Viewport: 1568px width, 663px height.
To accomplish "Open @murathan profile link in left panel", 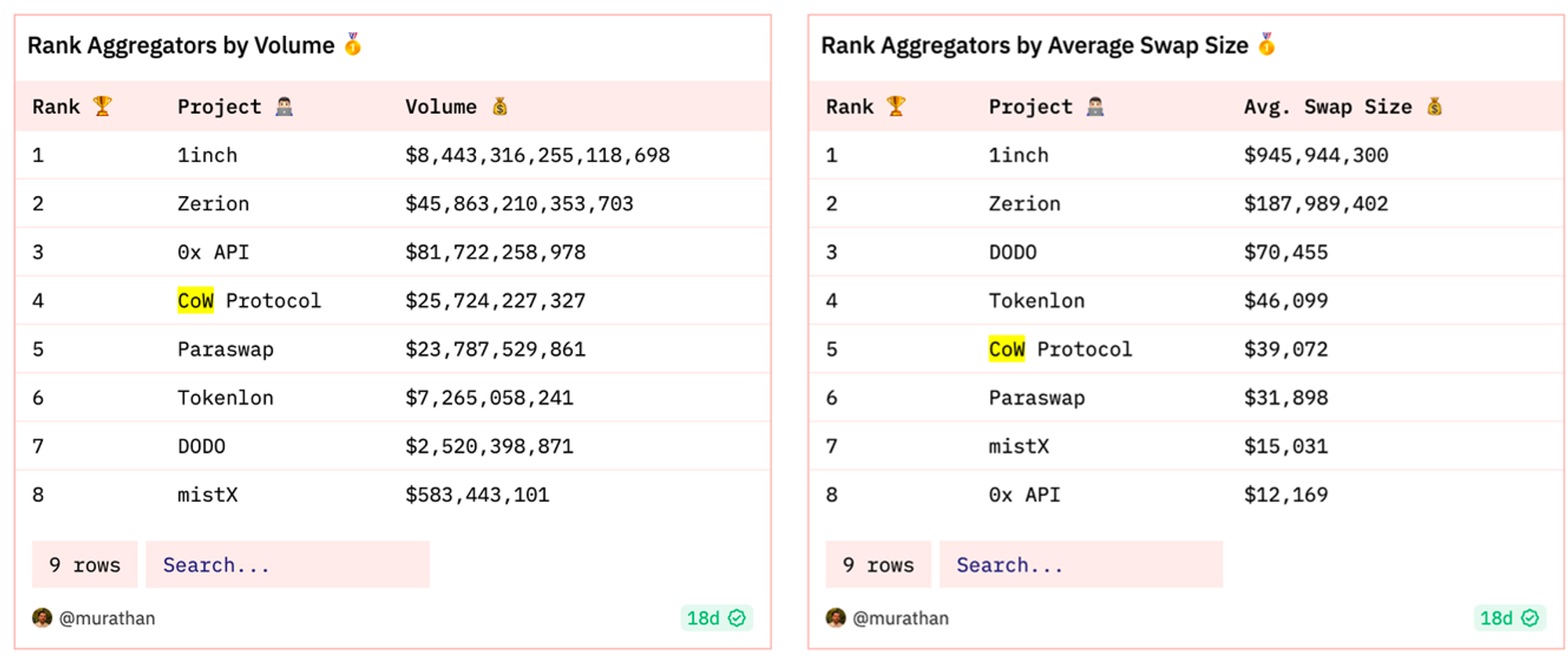I will (107, 618).
